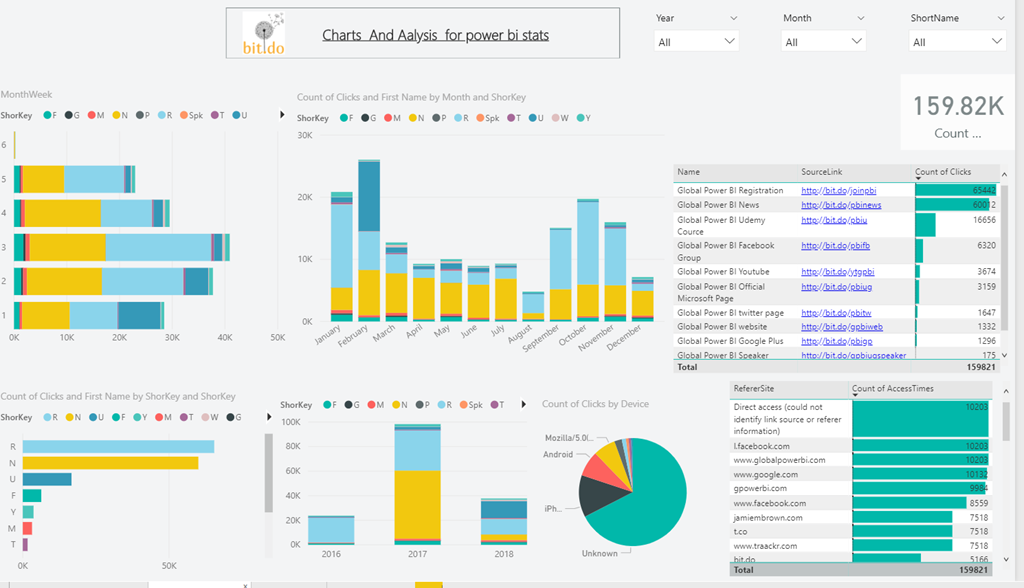Open the Year slicer's All combo box
Image resolution: width=1024 pixels, height=588 pixels.
tap(696, 42)
